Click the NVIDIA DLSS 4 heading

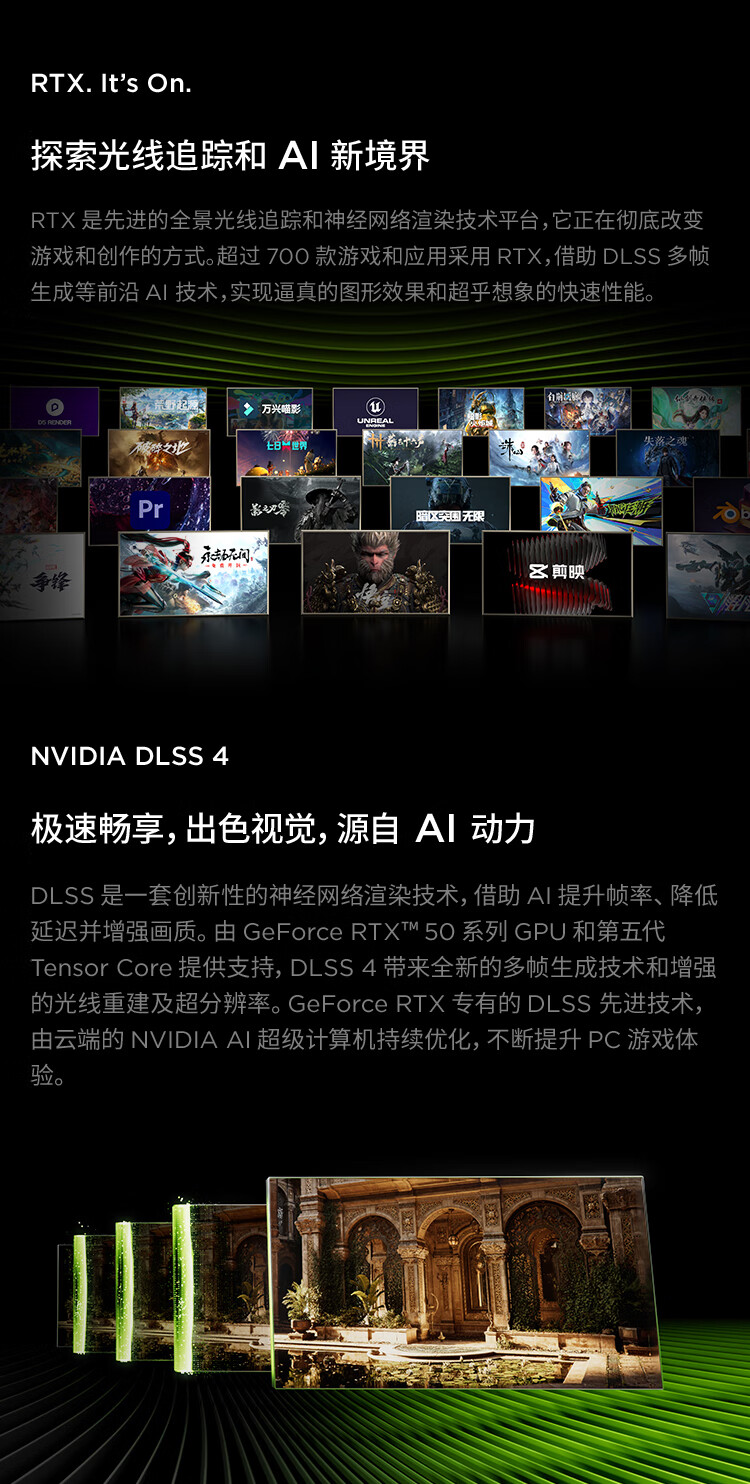[130, 756]
